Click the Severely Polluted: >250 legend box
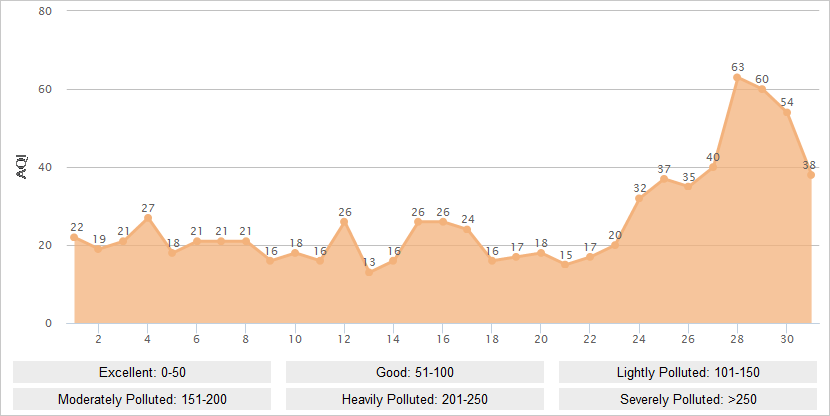The image size is (830, 416). [x=688, y=399]
